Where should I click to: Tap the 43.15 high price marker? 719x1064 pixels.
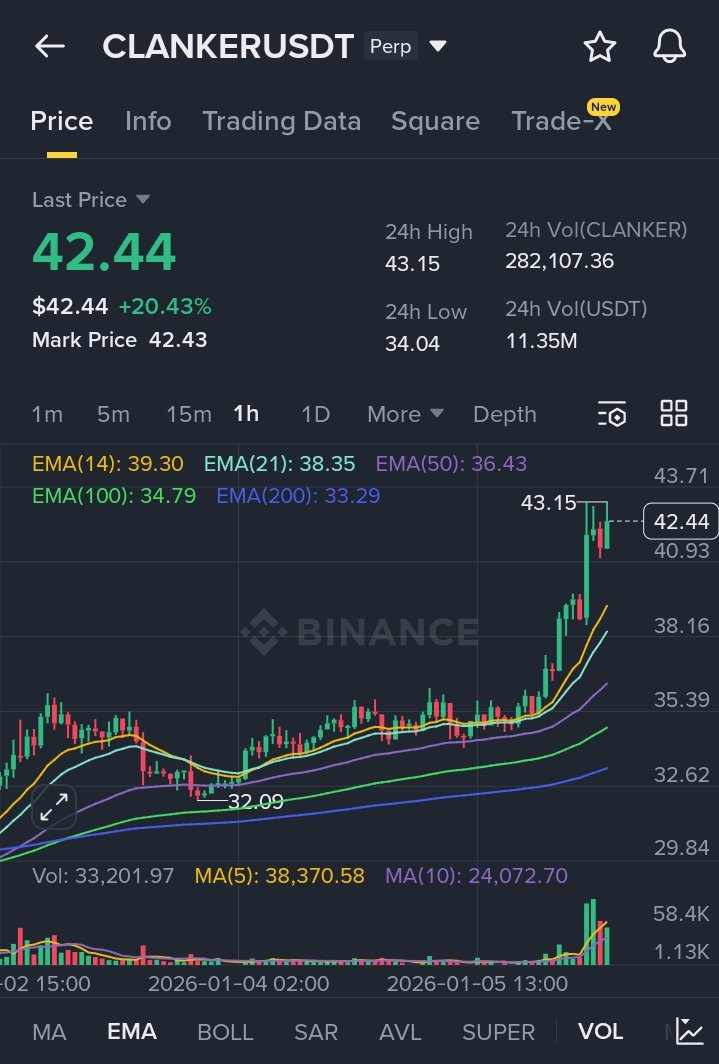[x=548, y=502]
